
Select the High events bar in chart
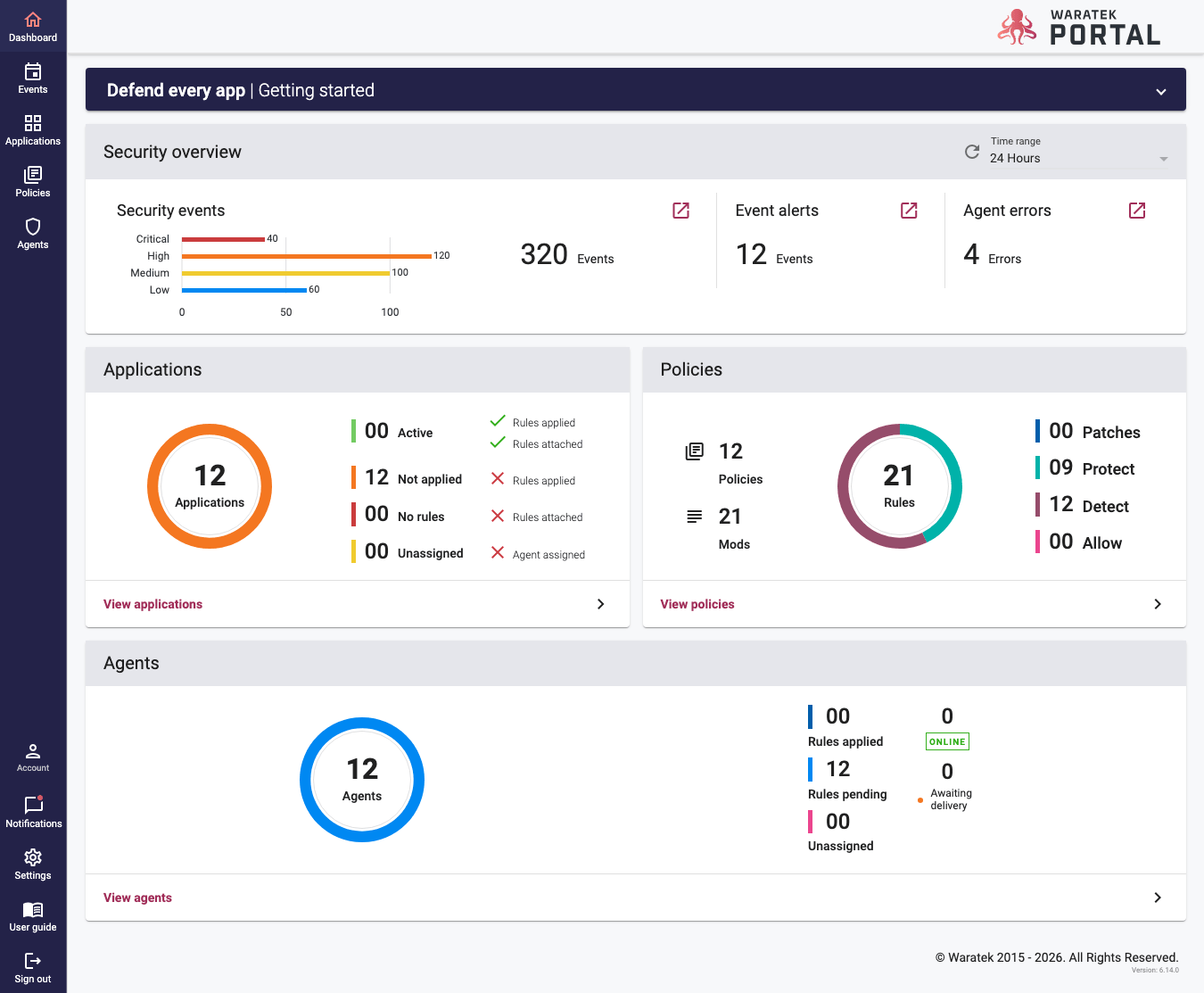[307, 256]
